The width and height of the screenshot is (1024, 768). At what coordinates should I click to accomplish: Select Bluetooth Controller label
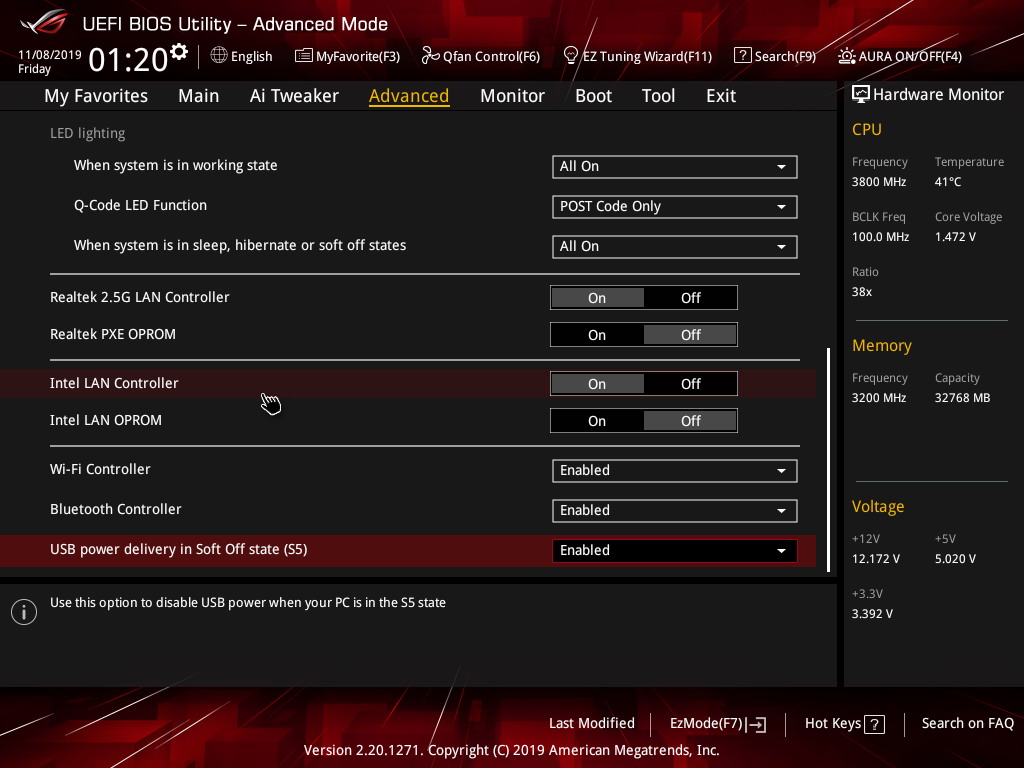[116, 509]
